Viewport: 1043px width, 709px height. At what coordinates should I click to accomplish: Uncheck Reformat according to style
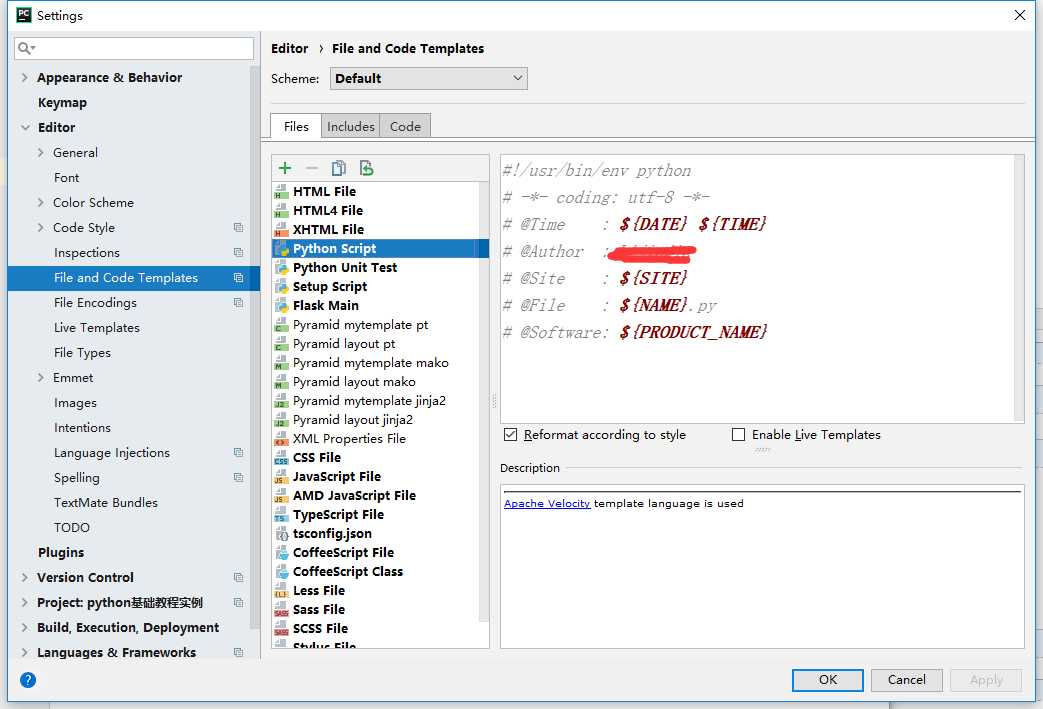tap(510, 435)
